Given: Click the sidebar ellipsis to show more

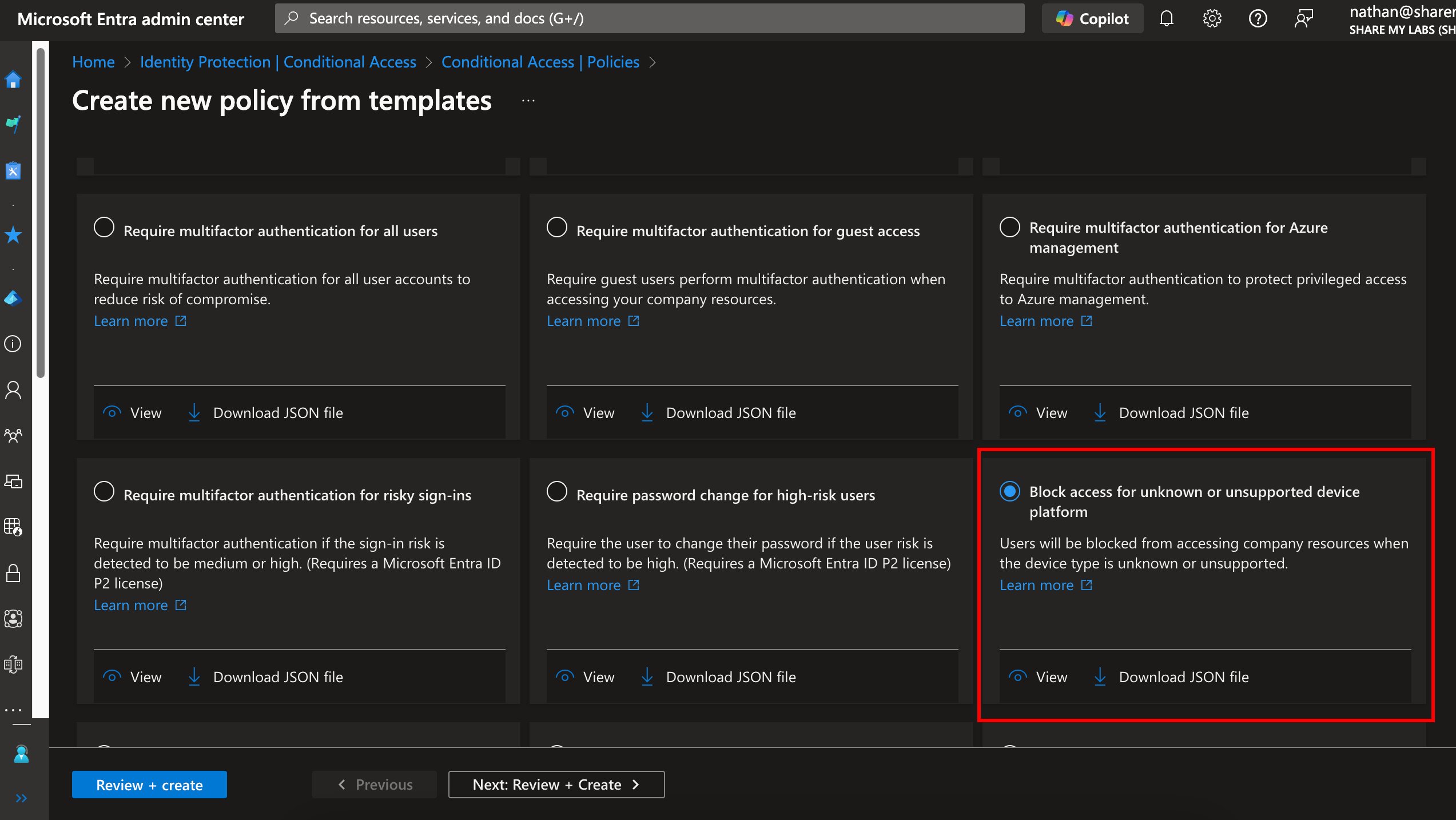Looking at the screenshot, I should pos(13,710).
